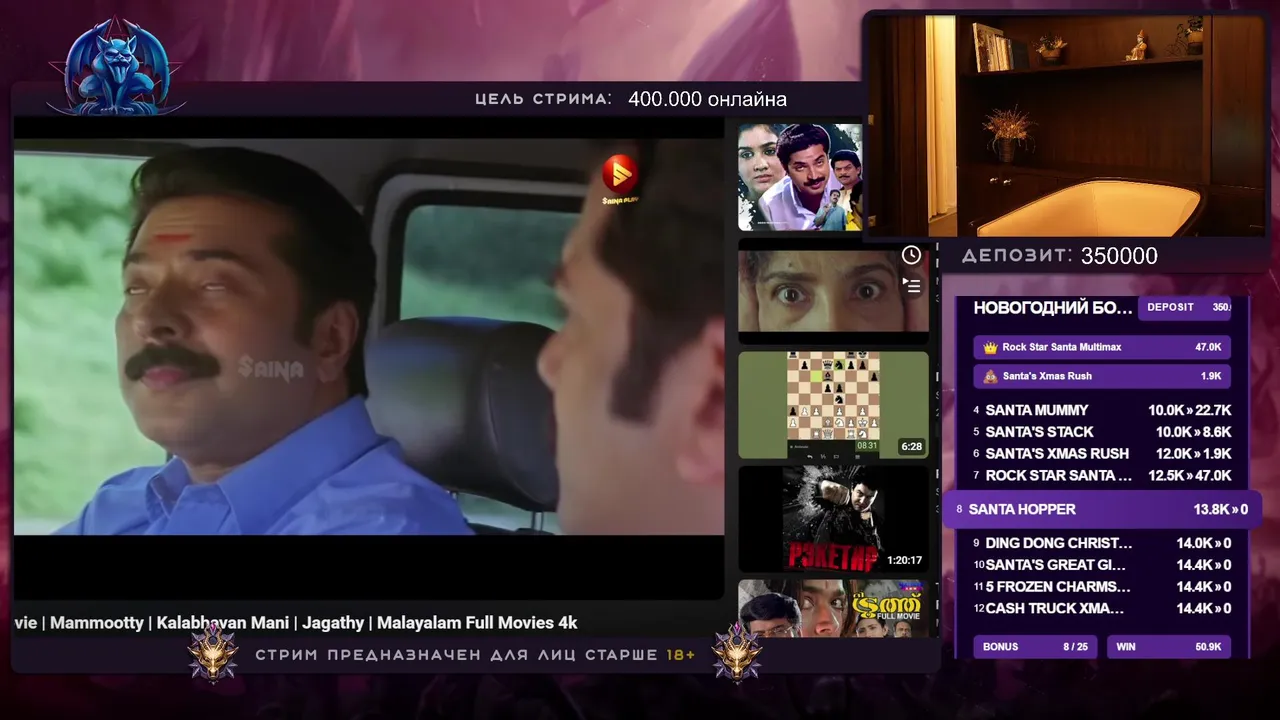Select the SANTA MUMMY row
Viewport: 1280px width, 720px height.
pos(1102,410)
